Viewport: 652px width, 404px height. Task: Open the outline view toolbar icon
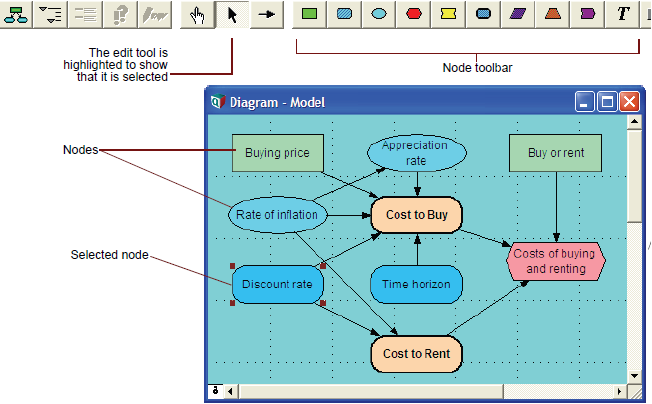click(x=50, y=15)
